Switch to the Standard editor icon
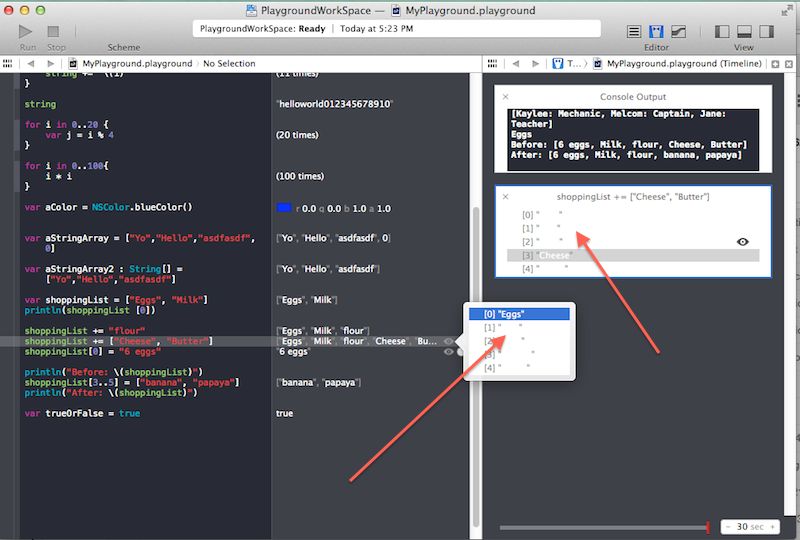 (x=634, y=32)
